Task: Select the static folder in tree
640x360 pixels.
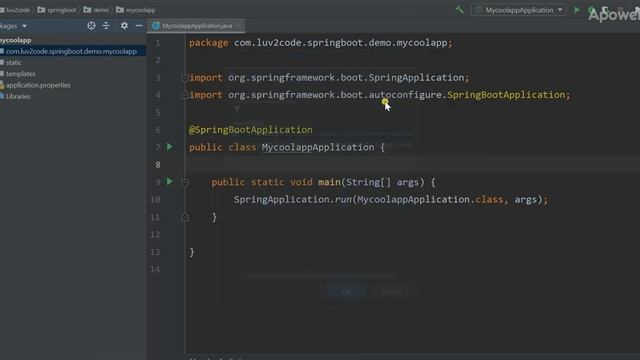Action: (x=13, y=62)
